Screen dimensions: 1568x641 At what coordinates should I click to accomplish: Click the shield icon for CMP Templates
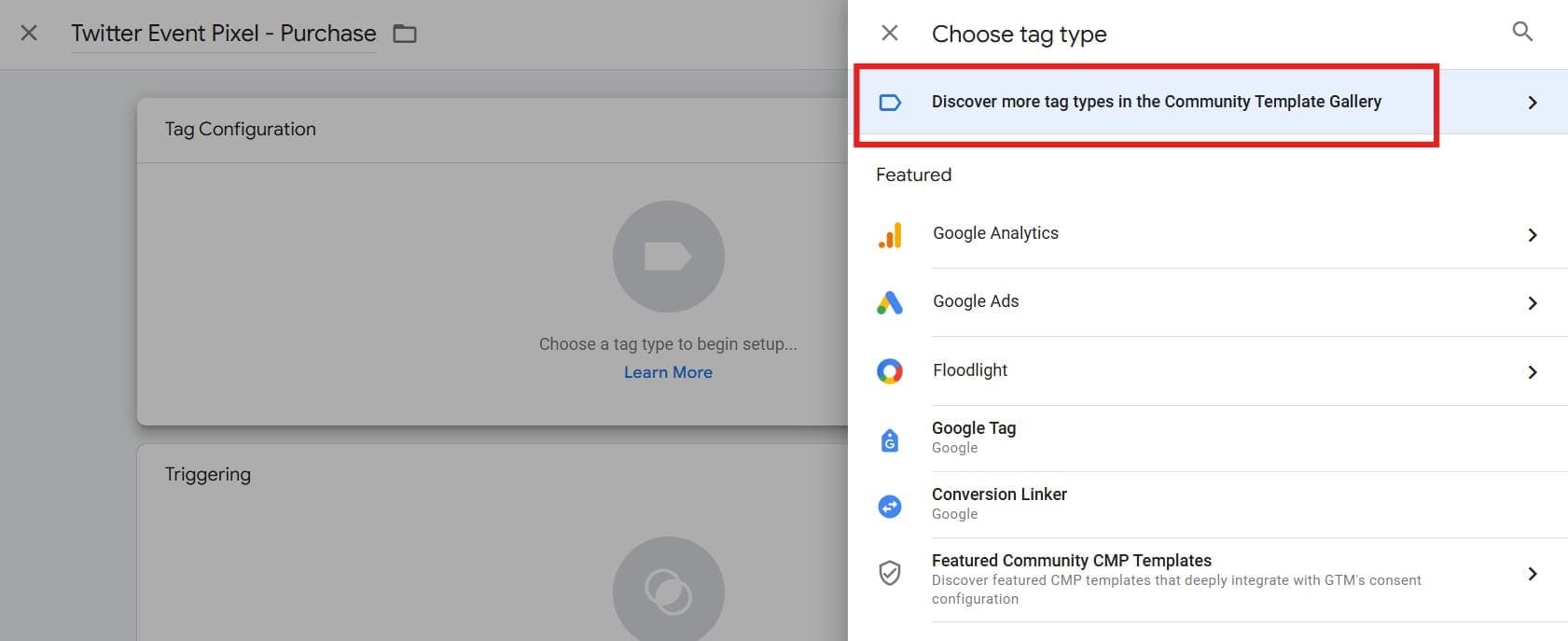[890, 573]
